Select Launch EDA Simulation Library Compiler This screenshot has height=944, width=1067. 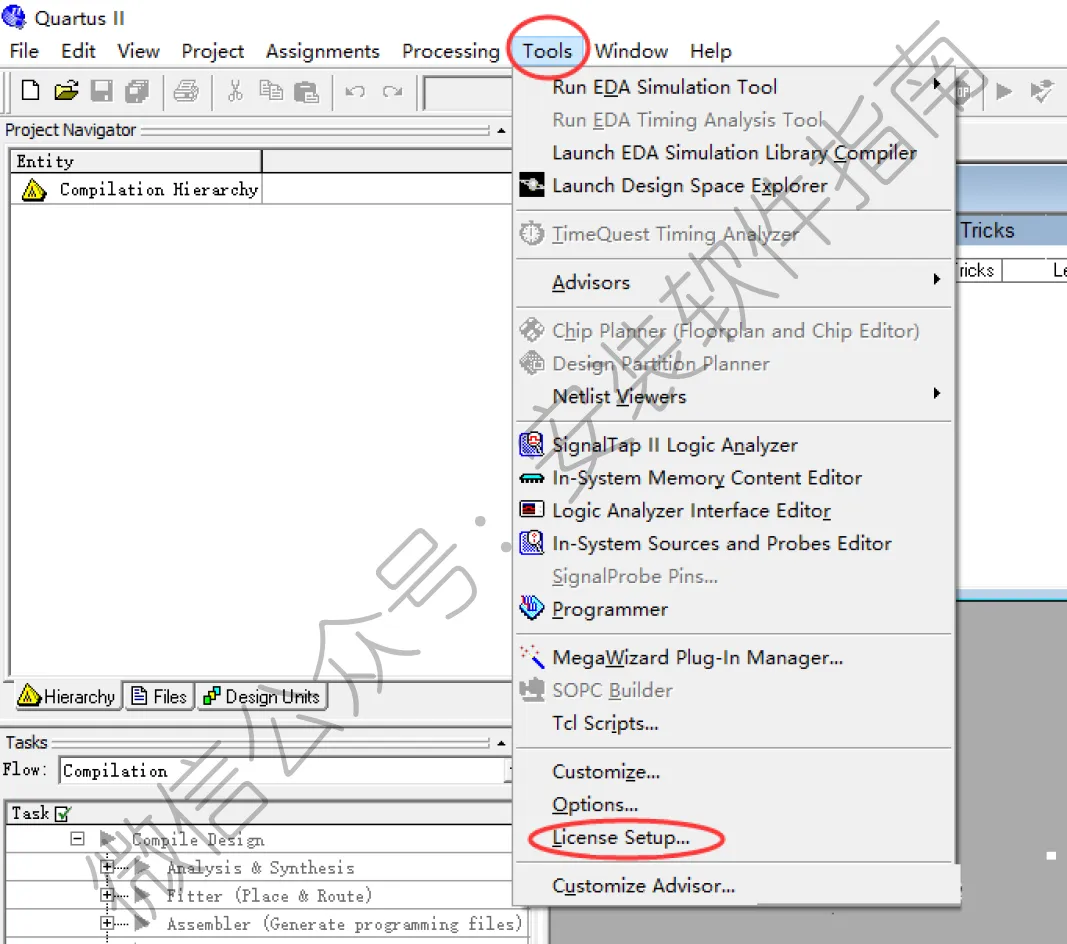(x=734, y=152)
